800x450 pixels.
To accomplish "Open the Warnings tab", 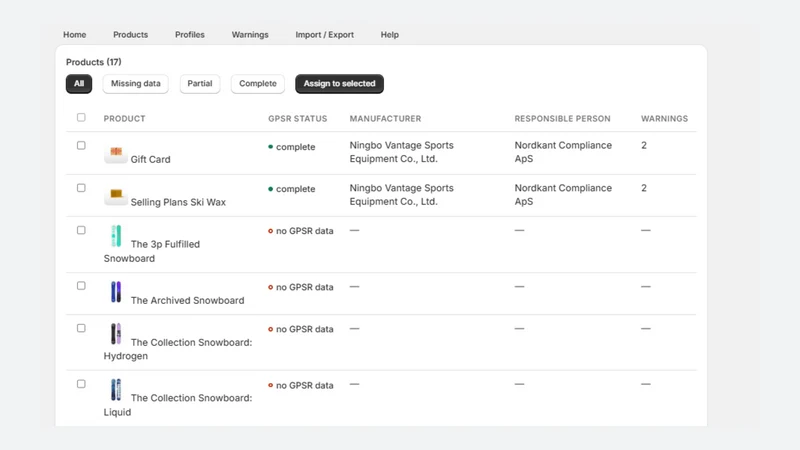I will pyautogui.click(x=250, y=35).
